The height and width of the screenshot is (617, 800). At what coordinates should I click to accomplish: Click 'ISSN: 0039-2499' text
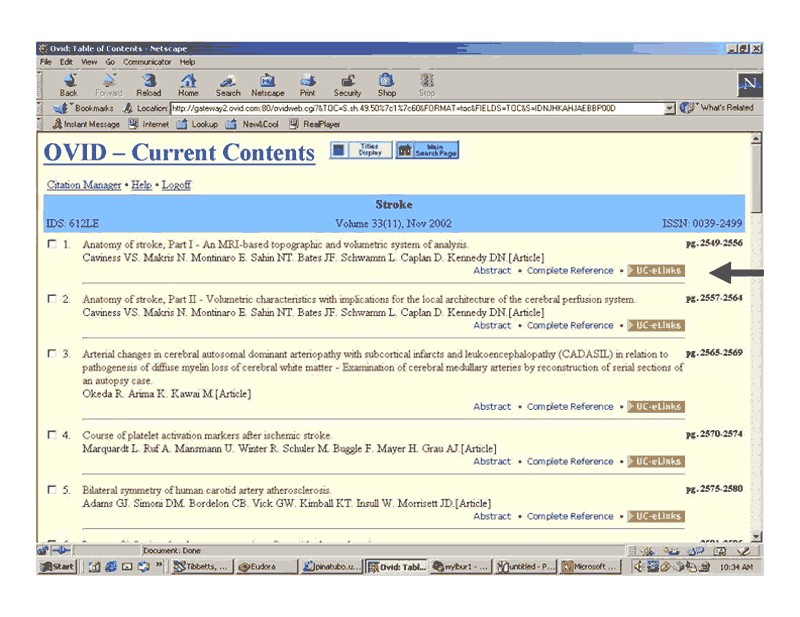point(702,224)
